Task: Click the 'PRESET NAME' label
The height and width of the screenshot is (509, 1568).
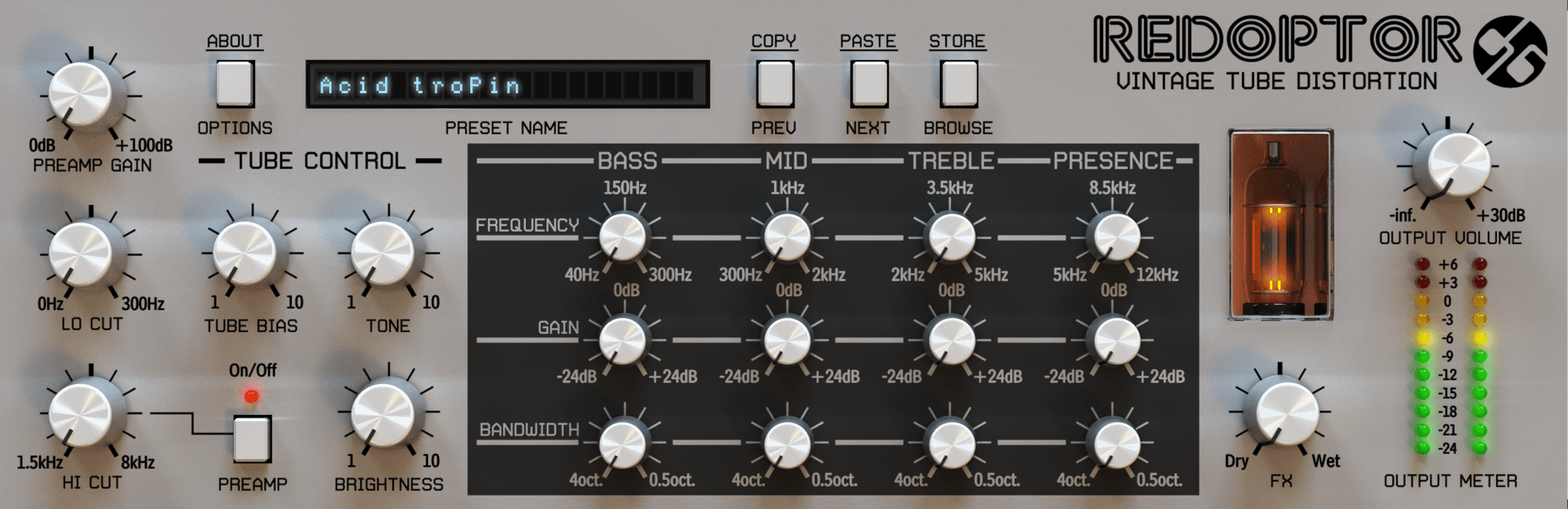Action: pos(506,128)
